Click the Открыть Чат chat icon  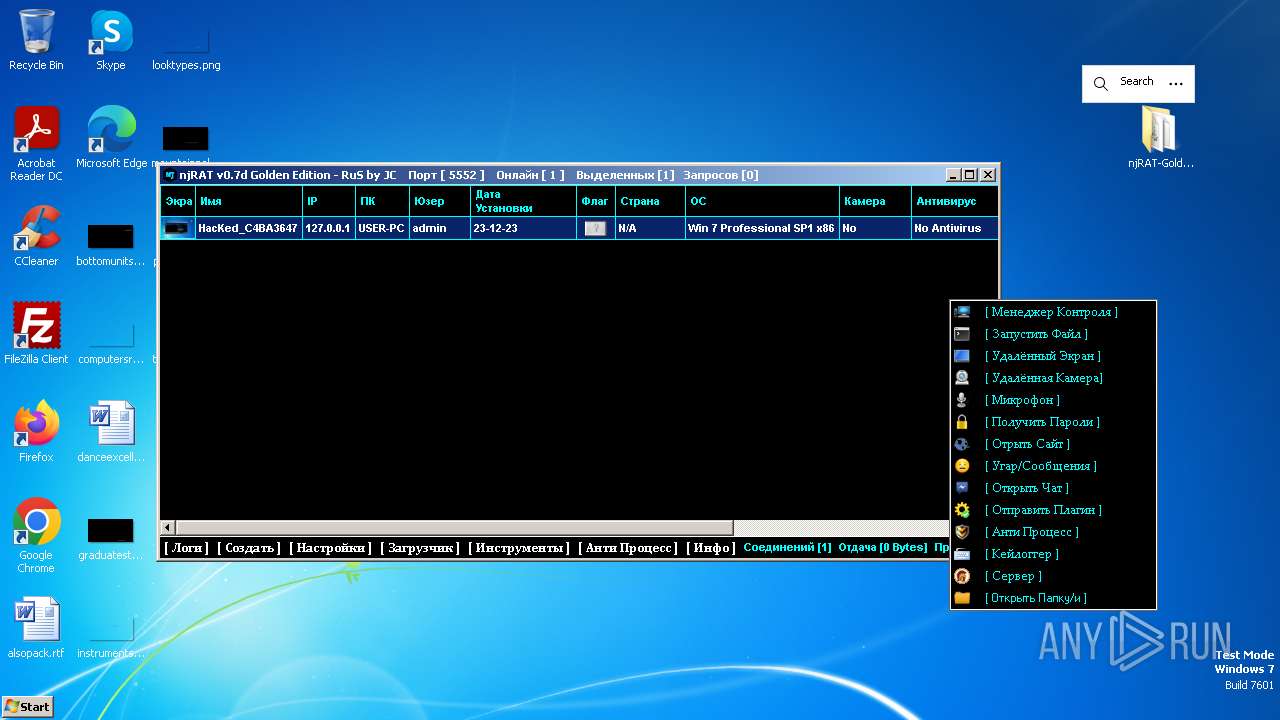click(x=962, y=488)
